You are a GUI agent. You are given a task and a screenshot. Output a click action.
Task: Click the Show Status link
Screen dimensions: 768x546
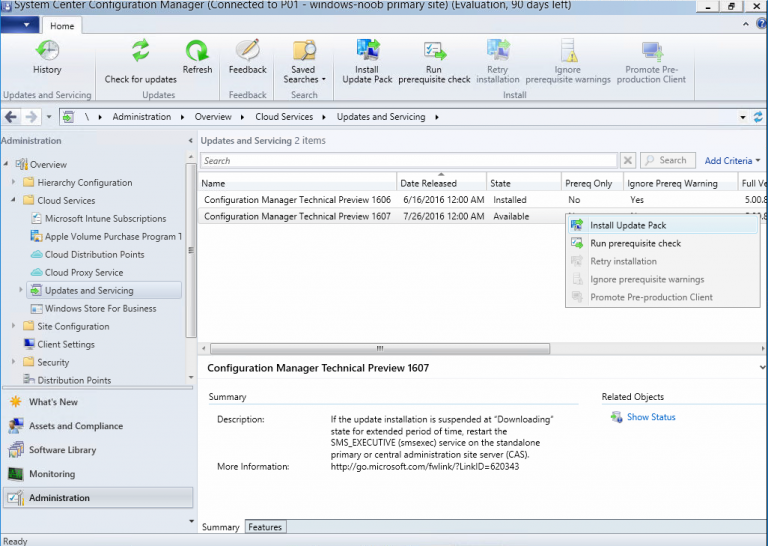[651, 417]
